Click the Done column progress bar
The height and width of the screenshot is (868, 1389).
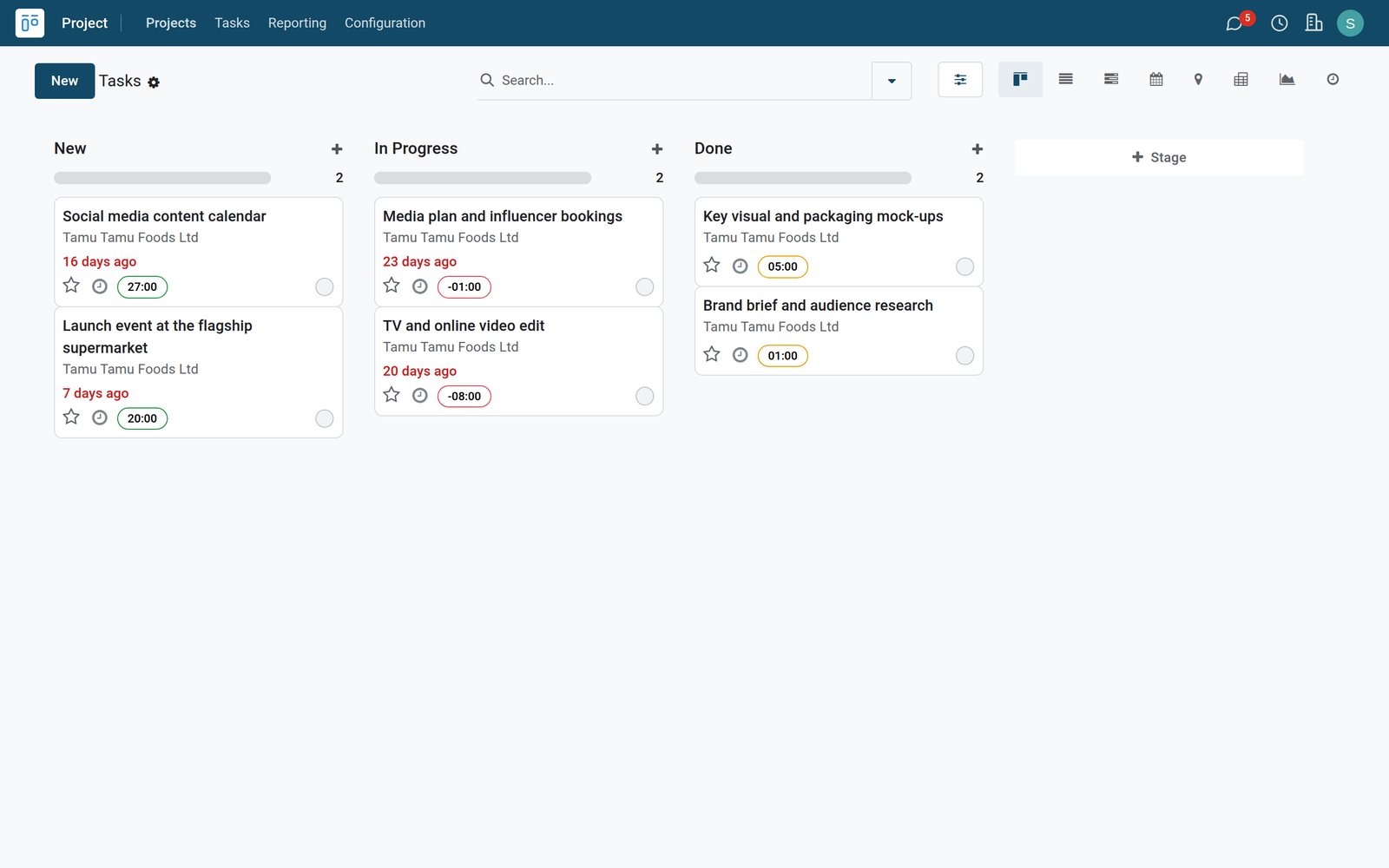(x=803, y=178)
